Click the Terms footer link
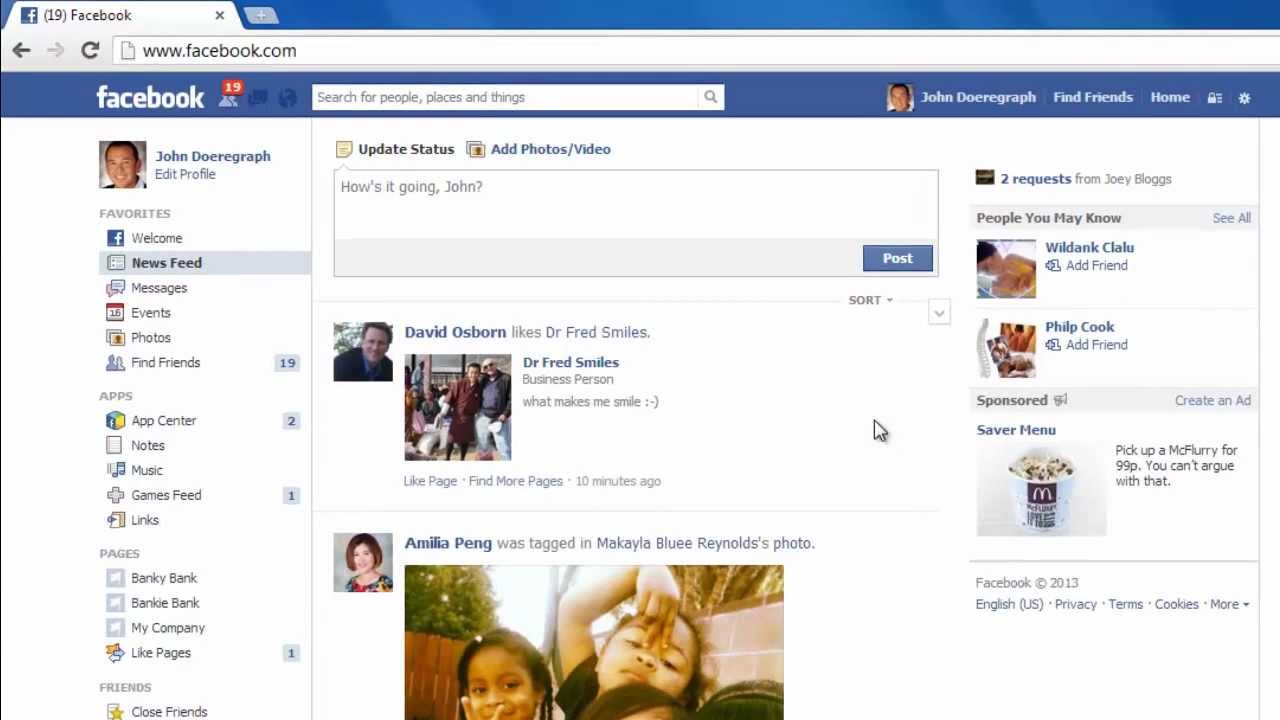1280x720 pixels. (x=1125, y=604)
